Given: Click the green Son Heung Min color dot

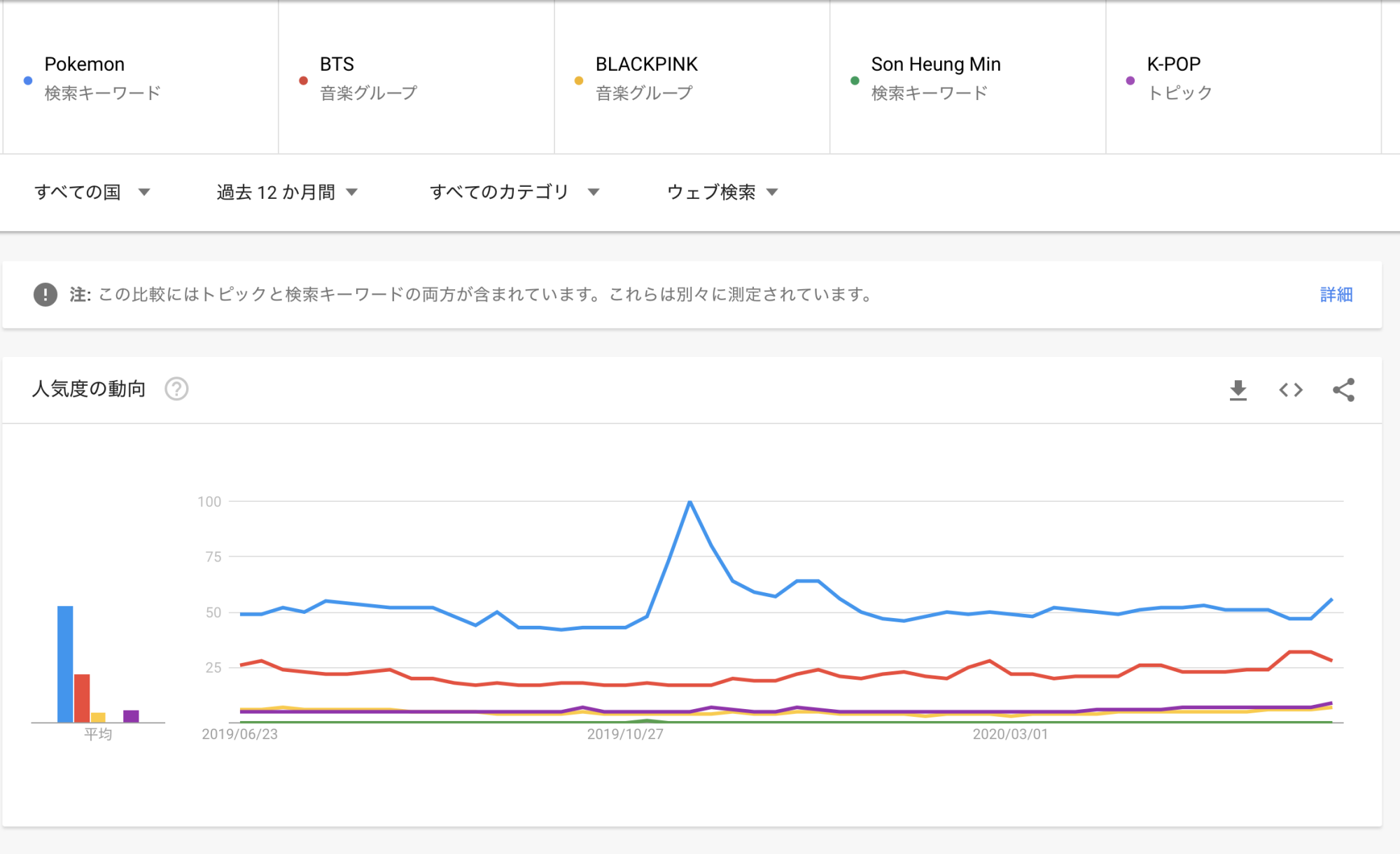Looking at the screenshot, I should pyautogui.click(x=855, y=80).
